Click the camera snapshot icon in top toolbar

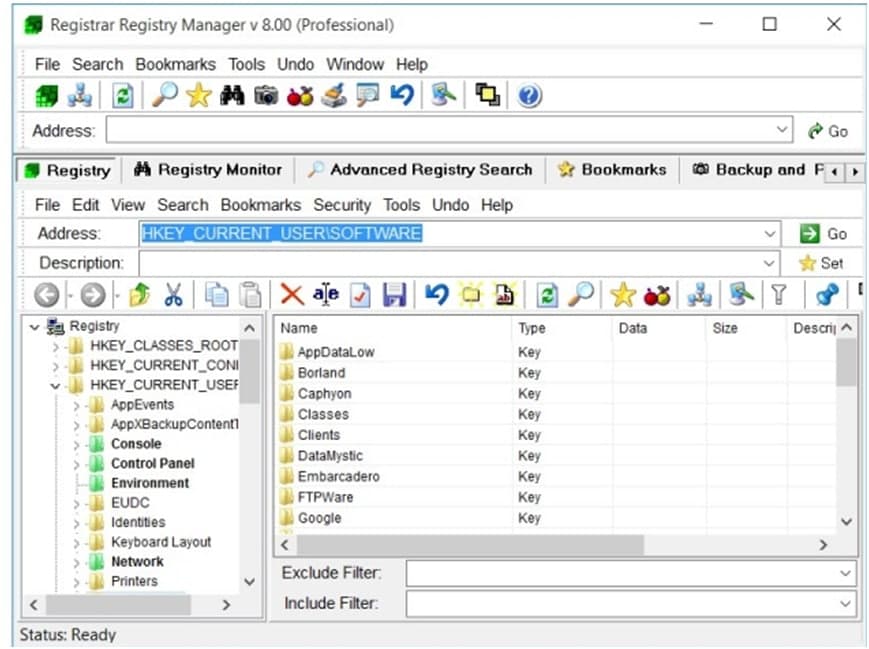click(266, 96)
